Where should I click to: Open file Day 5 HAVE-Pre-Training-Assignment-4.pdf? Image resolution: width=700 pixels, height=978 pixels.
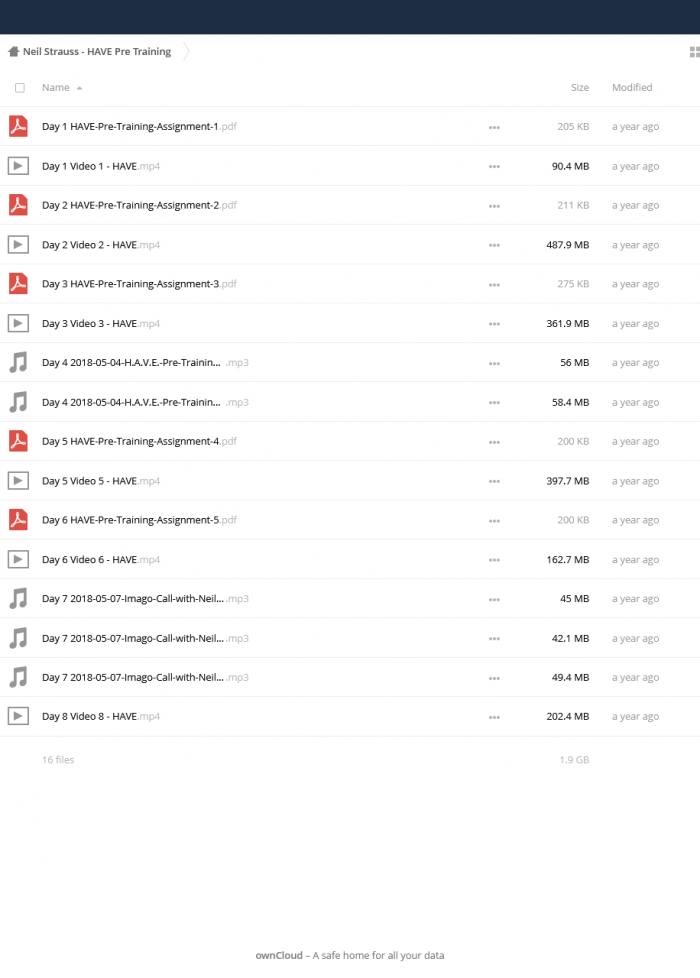click(139, 441)
